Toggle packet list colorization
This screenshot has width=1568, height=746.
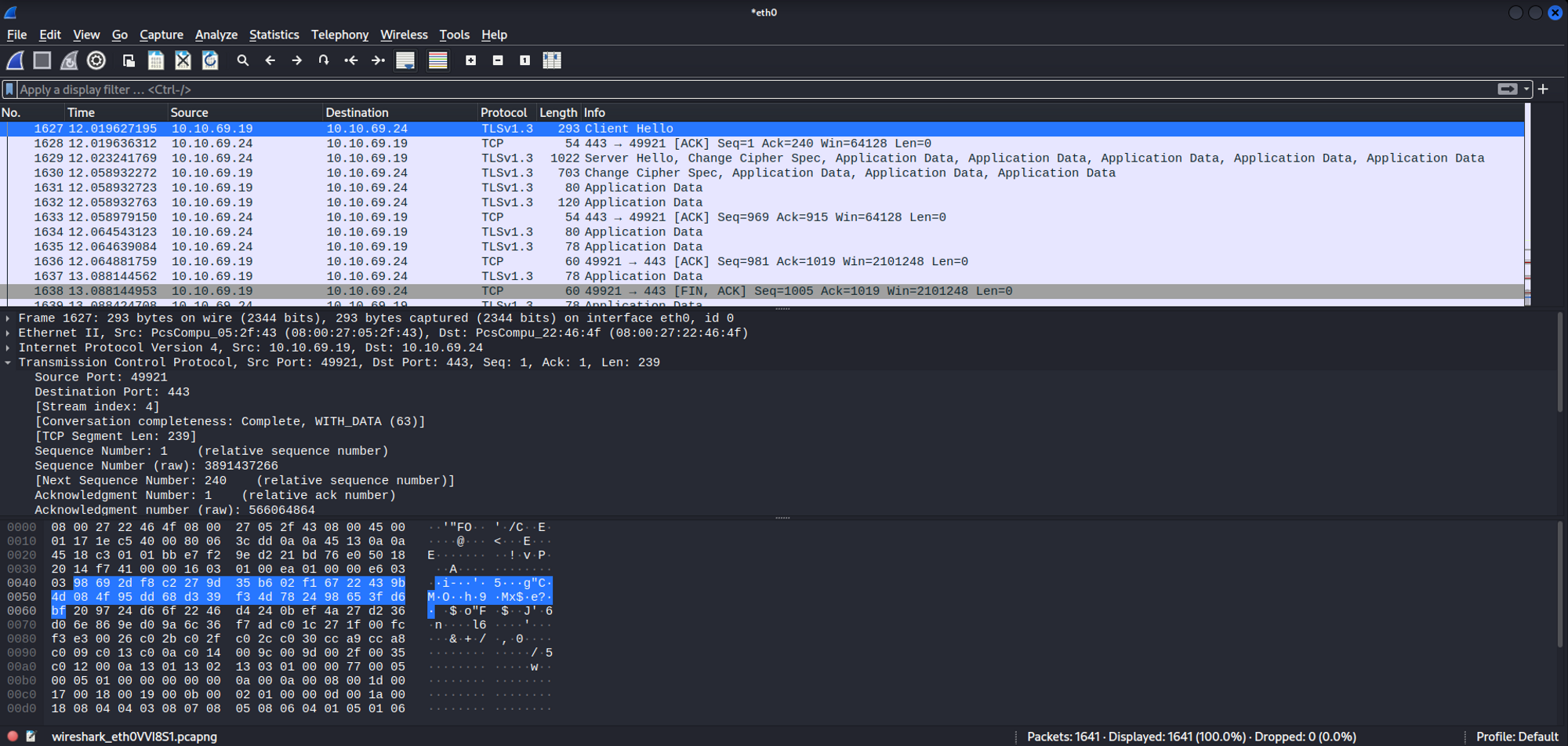(437, 60)
